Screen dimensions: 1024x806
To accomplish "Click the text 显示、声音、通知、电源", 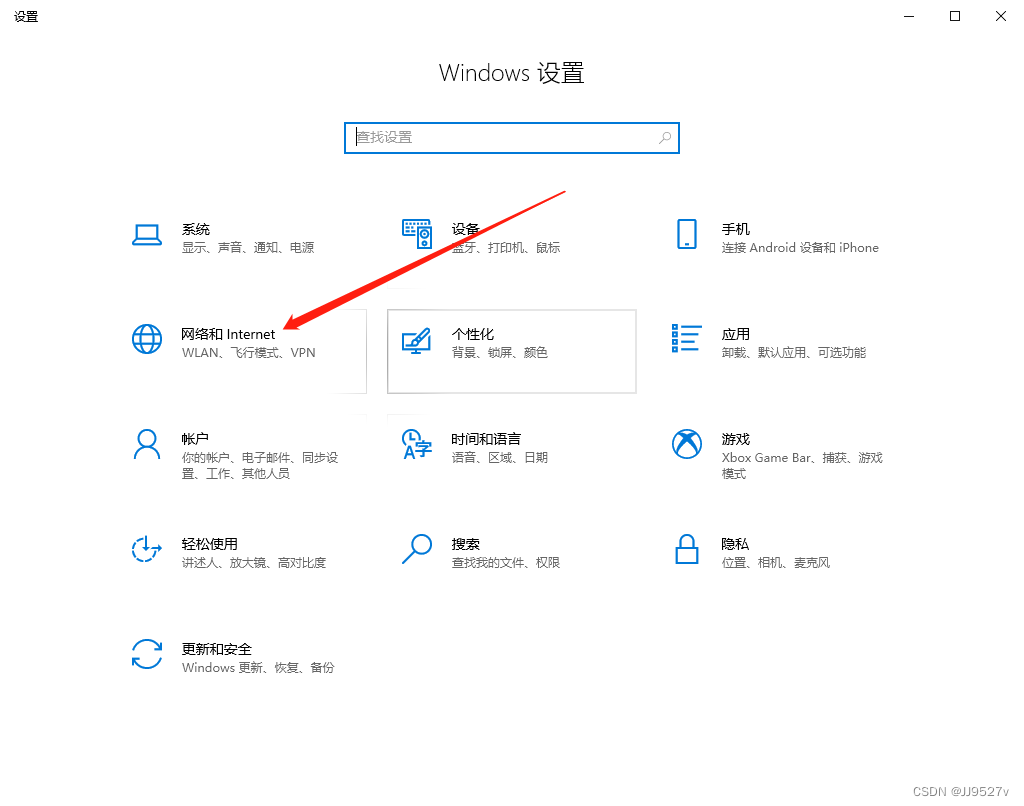I will click(248, 248).
